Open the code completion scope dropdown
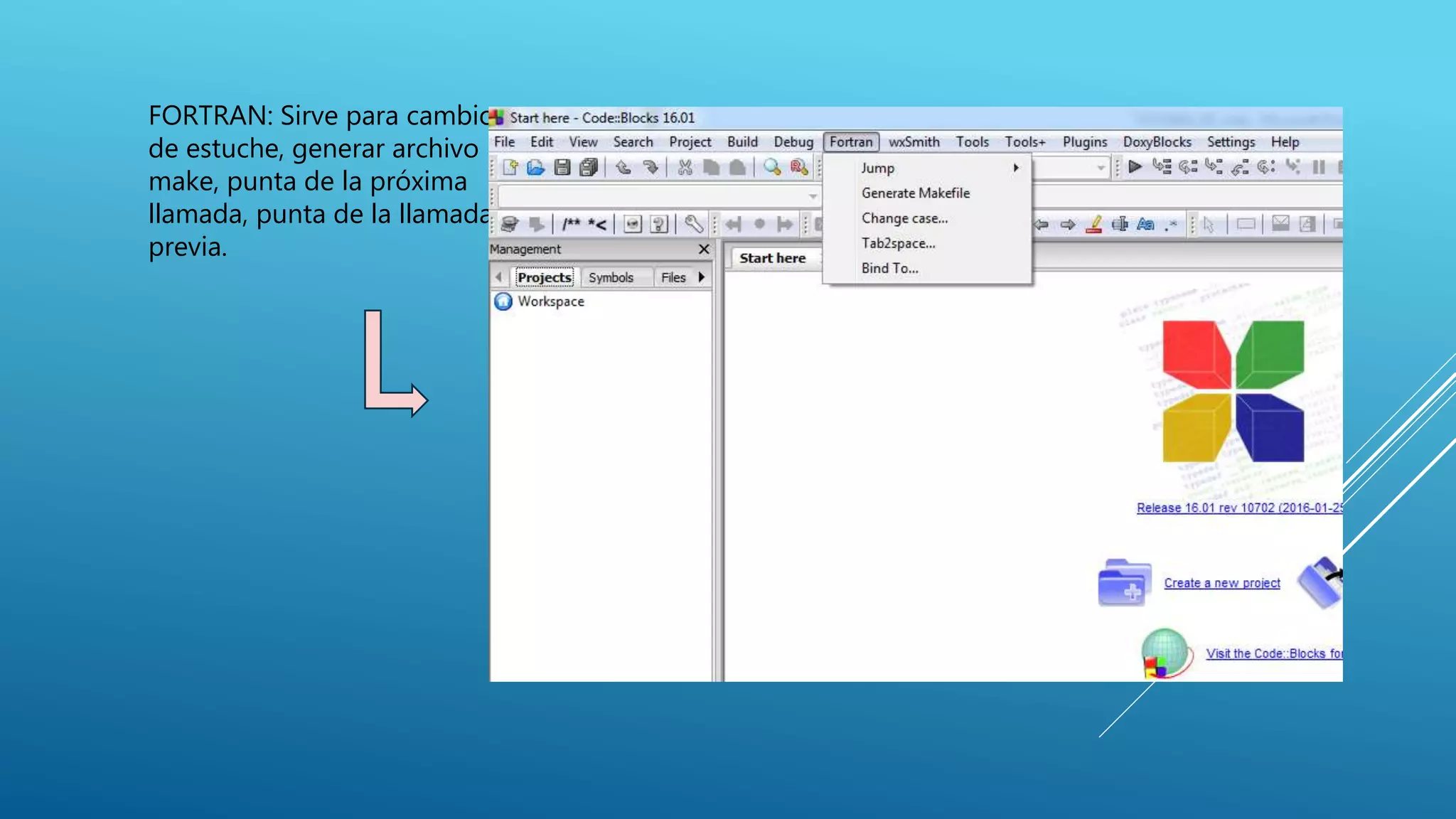The height and width of the screenshot is (819, 1456). coord(813,196)
